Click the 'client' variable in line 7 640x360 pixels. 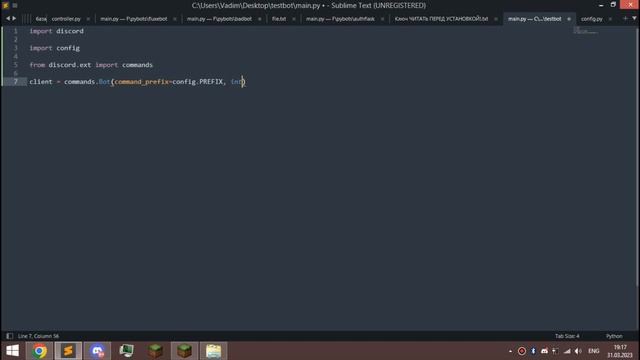coord(41,82)
